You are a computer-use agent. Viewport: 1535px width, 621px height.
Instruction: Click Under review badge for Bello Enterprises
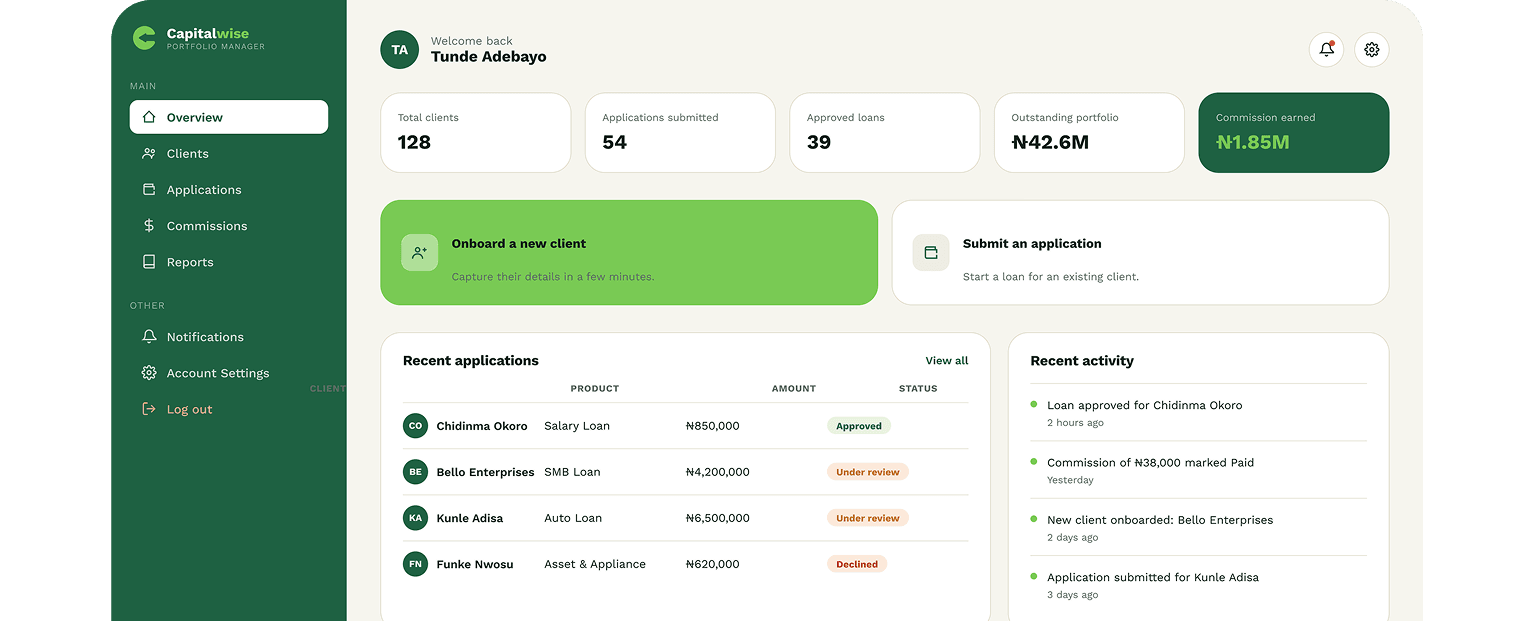click(868, 472)
